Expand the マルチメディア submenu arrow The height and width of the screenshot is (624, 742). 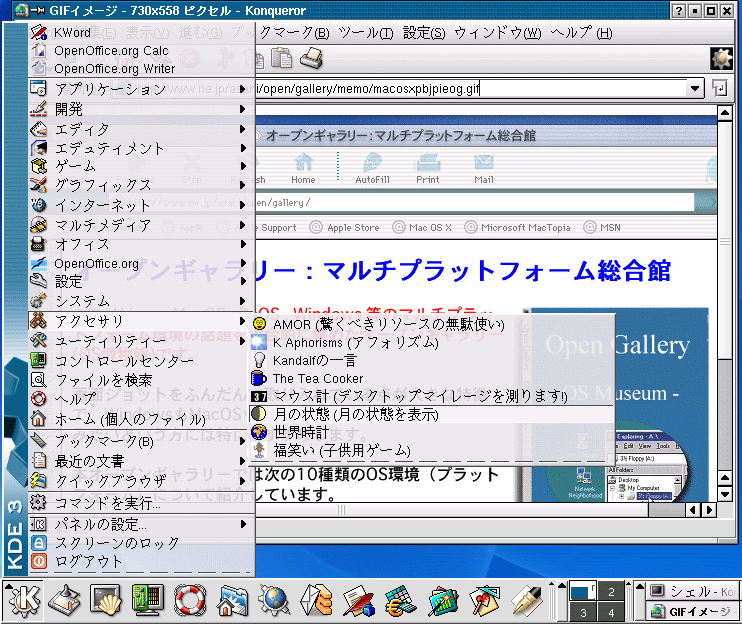point(243,225)
